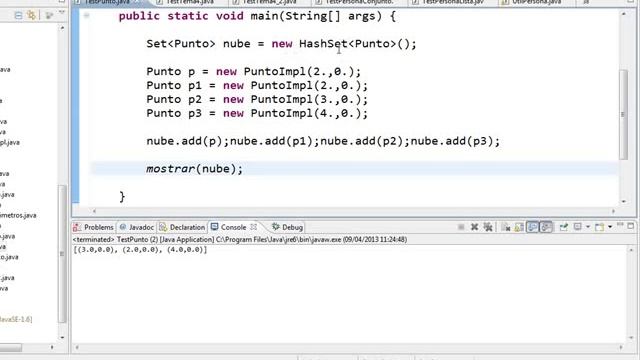Click the Punto p1 declaration line
The width and height of the screenshot is (640, 360).
[257, 86]
